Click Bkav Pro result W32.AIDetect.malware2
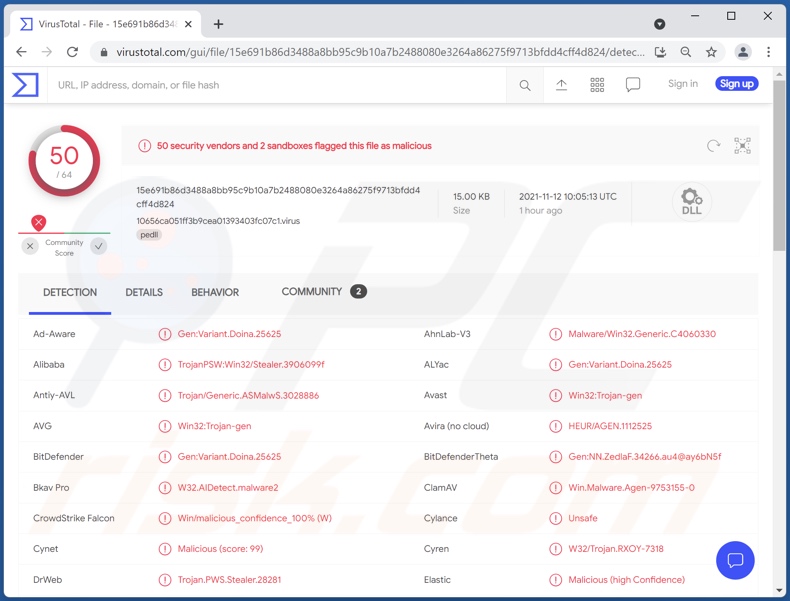This screenshot has width=790, height=601. click(228, 488)
